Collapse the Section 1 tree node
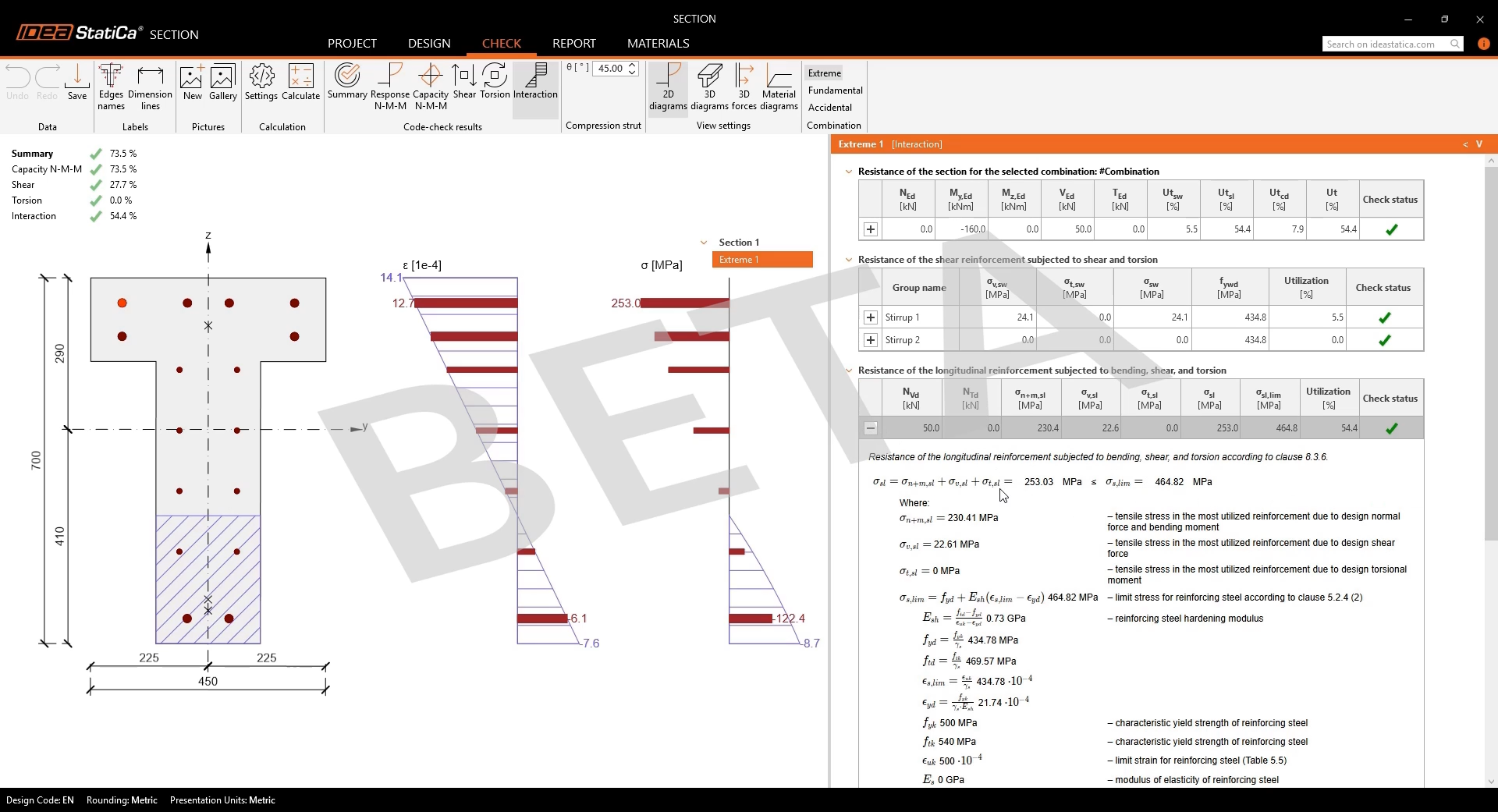 click(x=704, y=243)
